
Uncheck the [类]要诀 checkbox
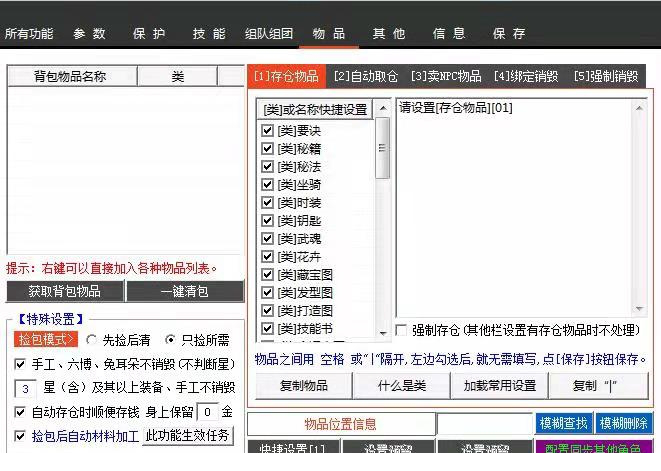(x=267, y=130)
